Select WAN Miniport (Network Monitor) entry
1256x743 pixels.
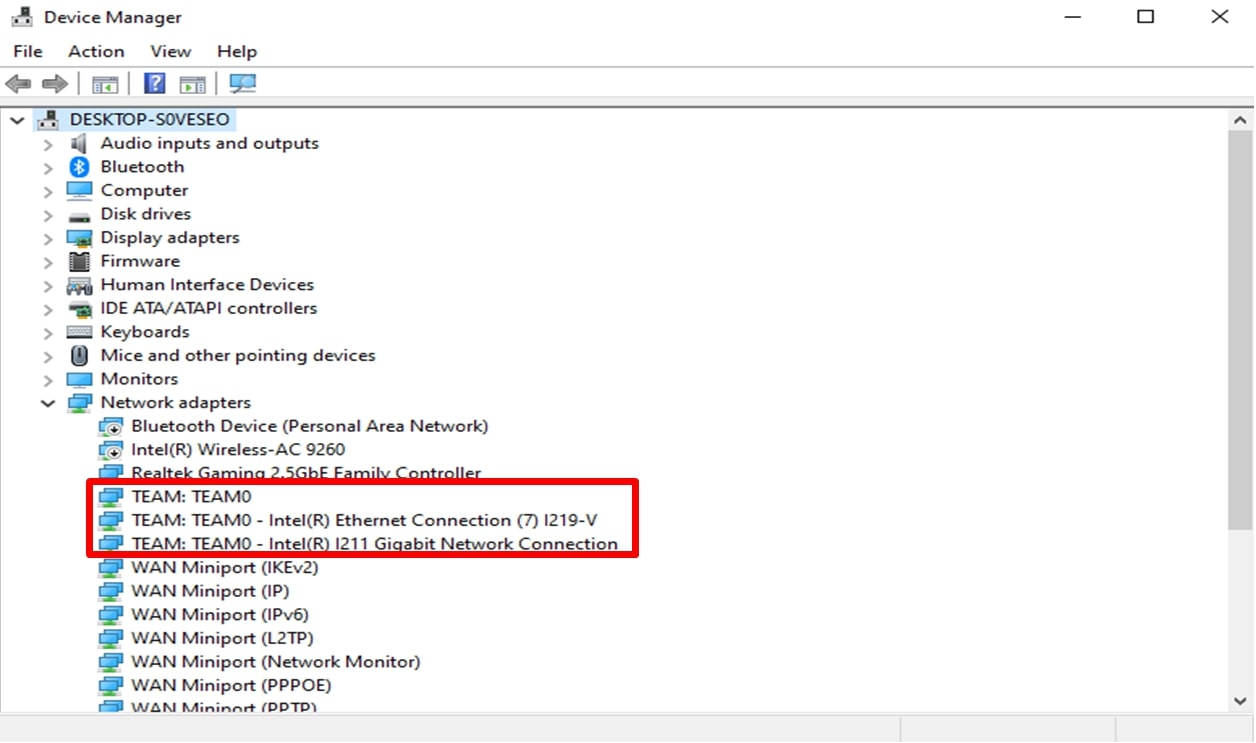click(x=275, y=662)
